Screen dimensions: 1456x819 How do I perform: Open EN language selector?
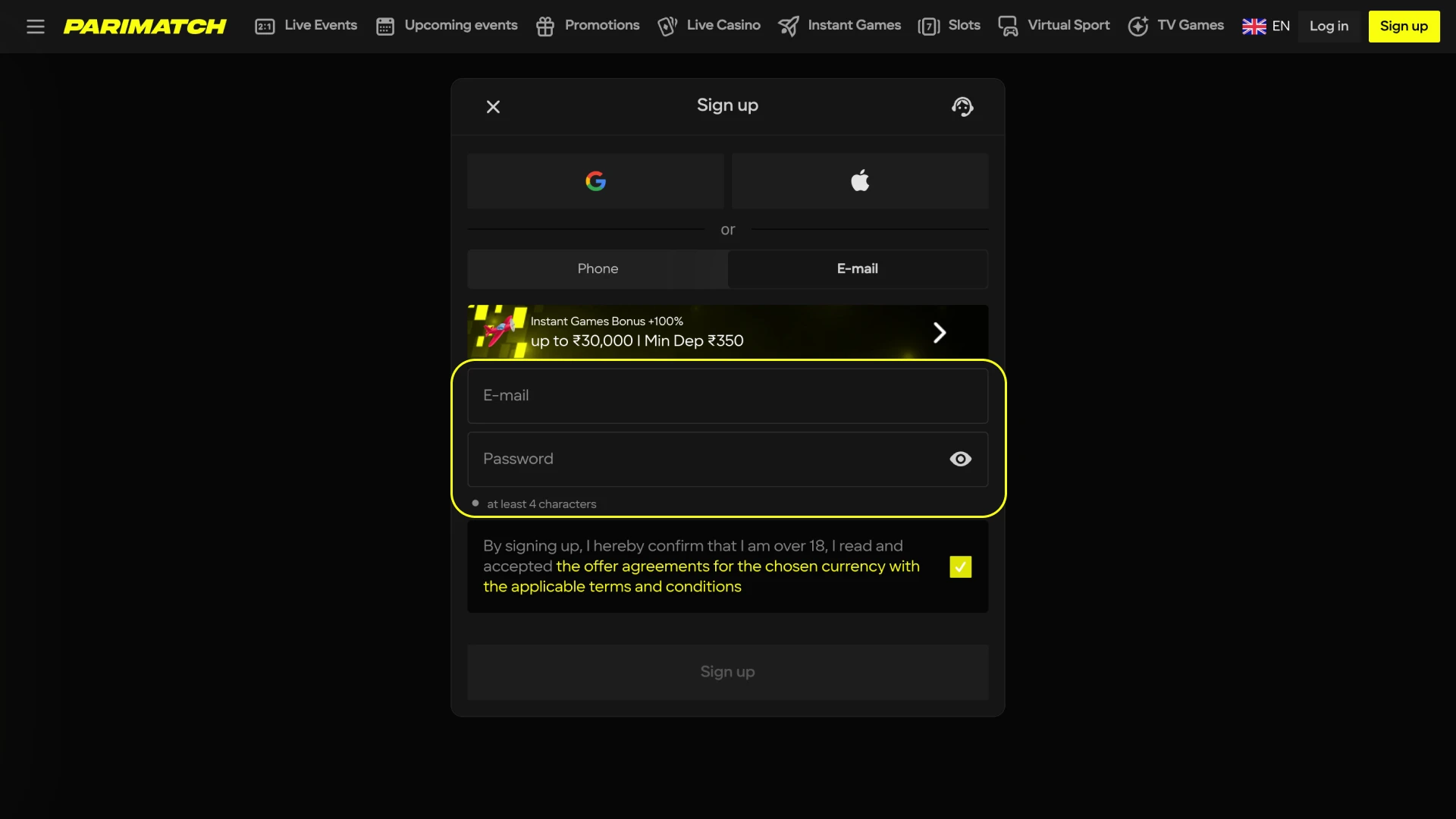(1266, 27)
